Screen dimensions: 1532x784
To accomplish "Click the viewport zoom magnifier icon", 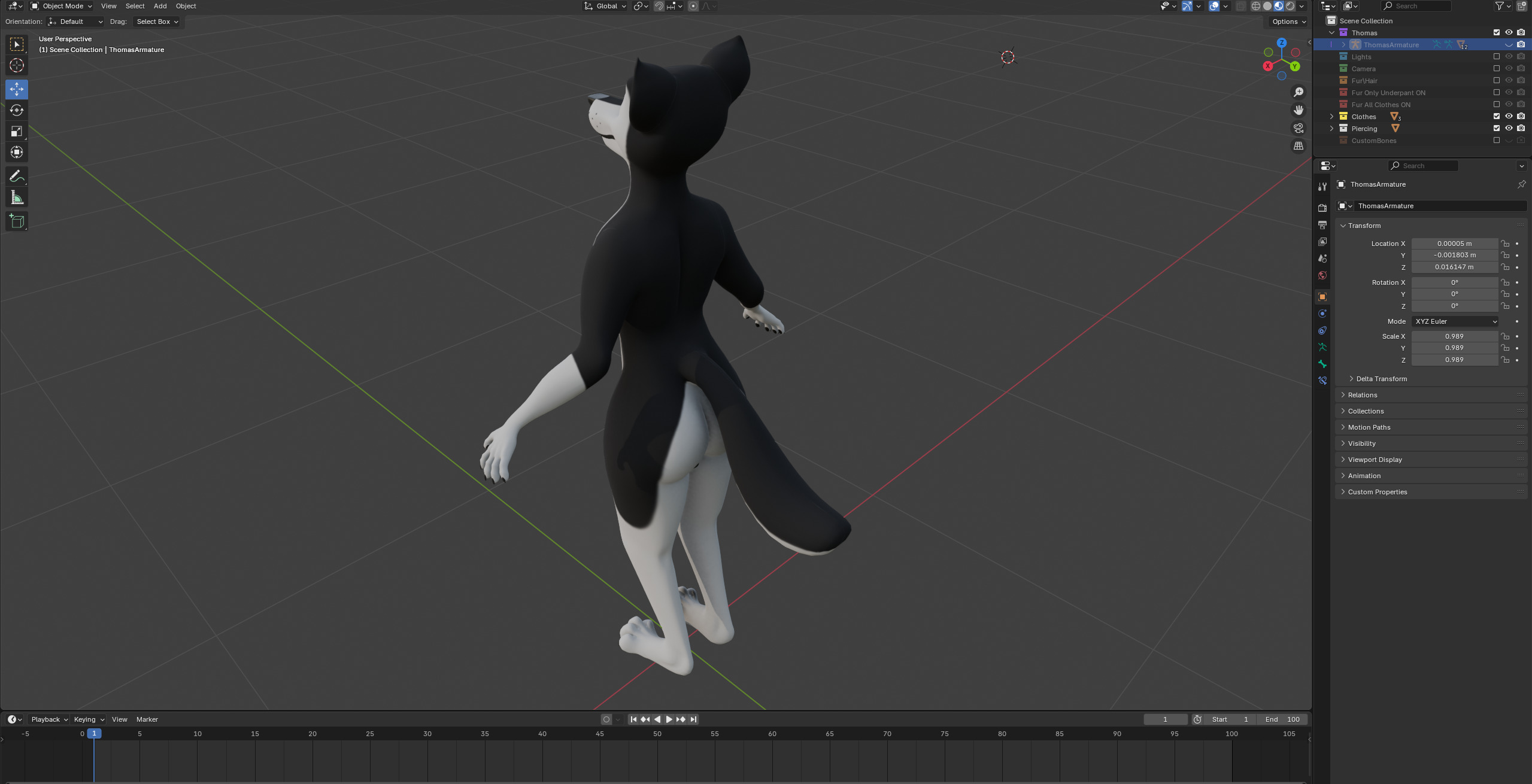I will click(x=1298, y=92).
